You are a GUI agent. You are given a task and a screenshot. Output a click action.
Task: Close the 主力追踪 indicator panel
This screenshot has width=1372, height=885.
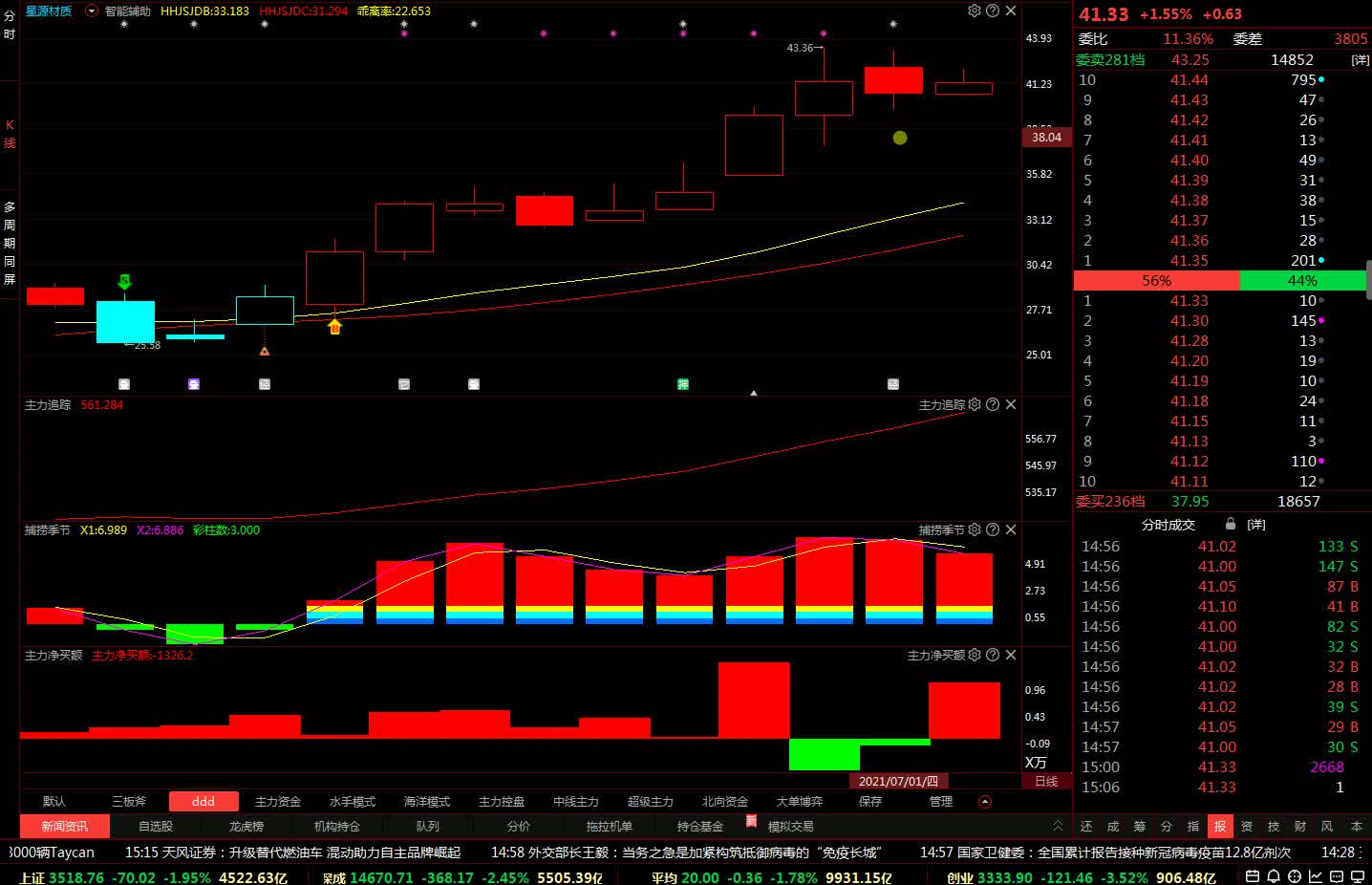1011,404
